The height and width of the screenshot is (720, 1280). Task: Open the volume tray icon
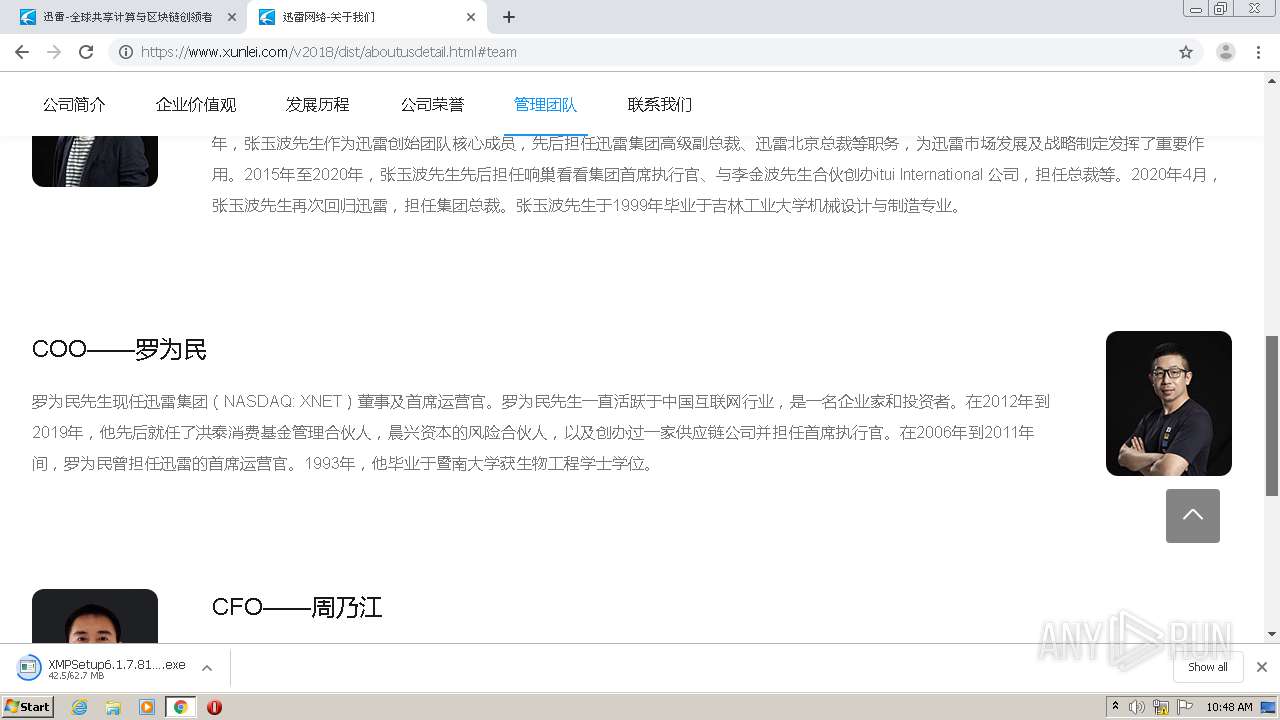[1137, 707]
